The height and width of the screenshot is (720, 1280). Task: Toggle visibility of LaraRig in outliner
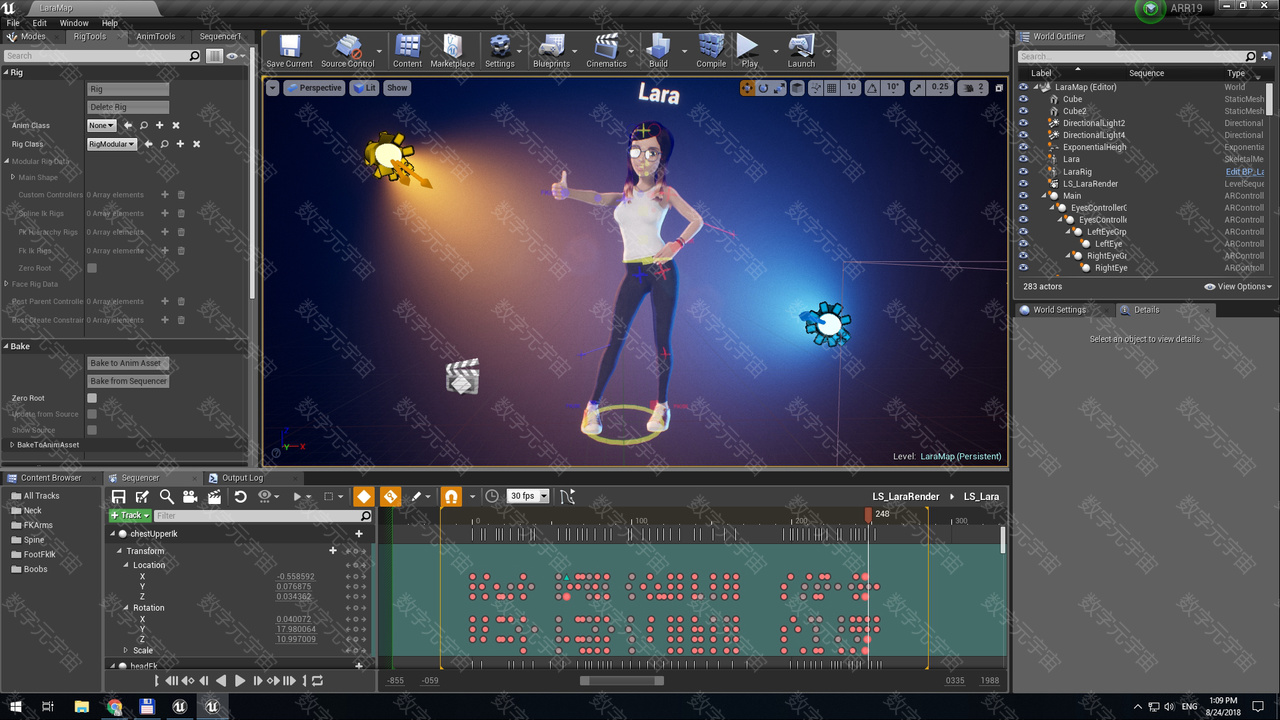1023,171
